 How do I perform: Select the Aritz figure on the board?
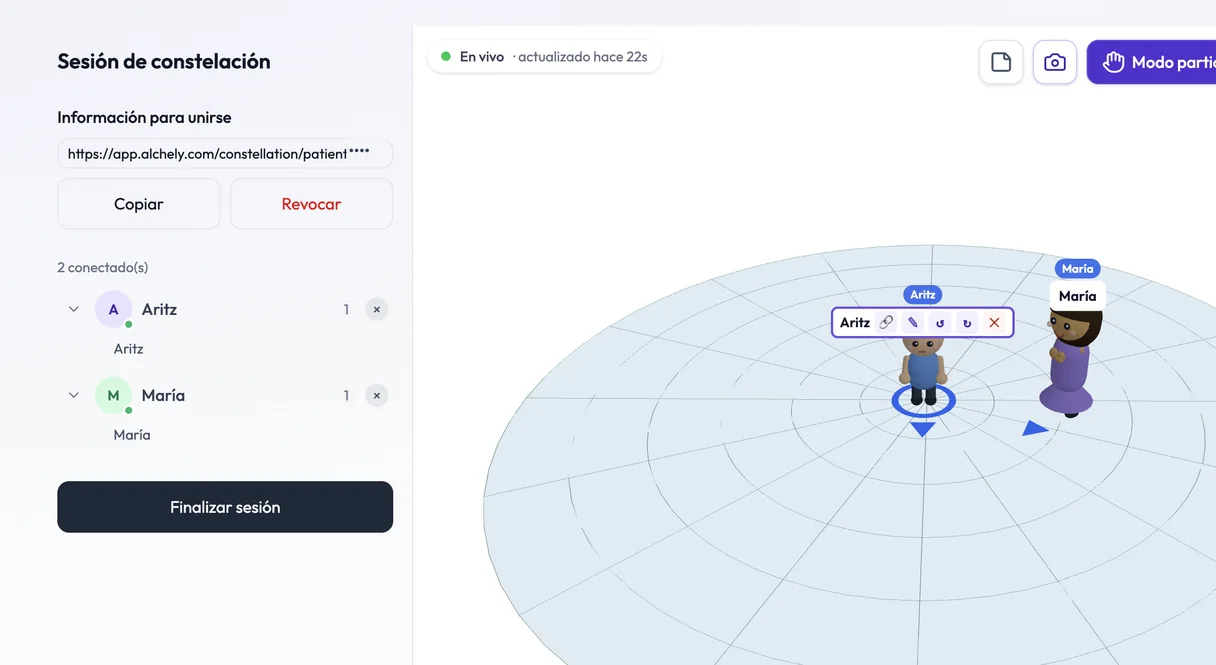922,370
